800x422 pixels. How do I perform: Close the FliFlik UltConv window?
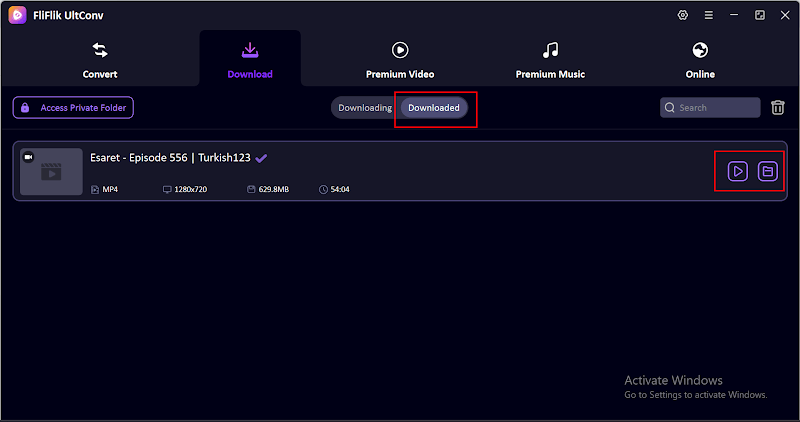pos(785,15)
